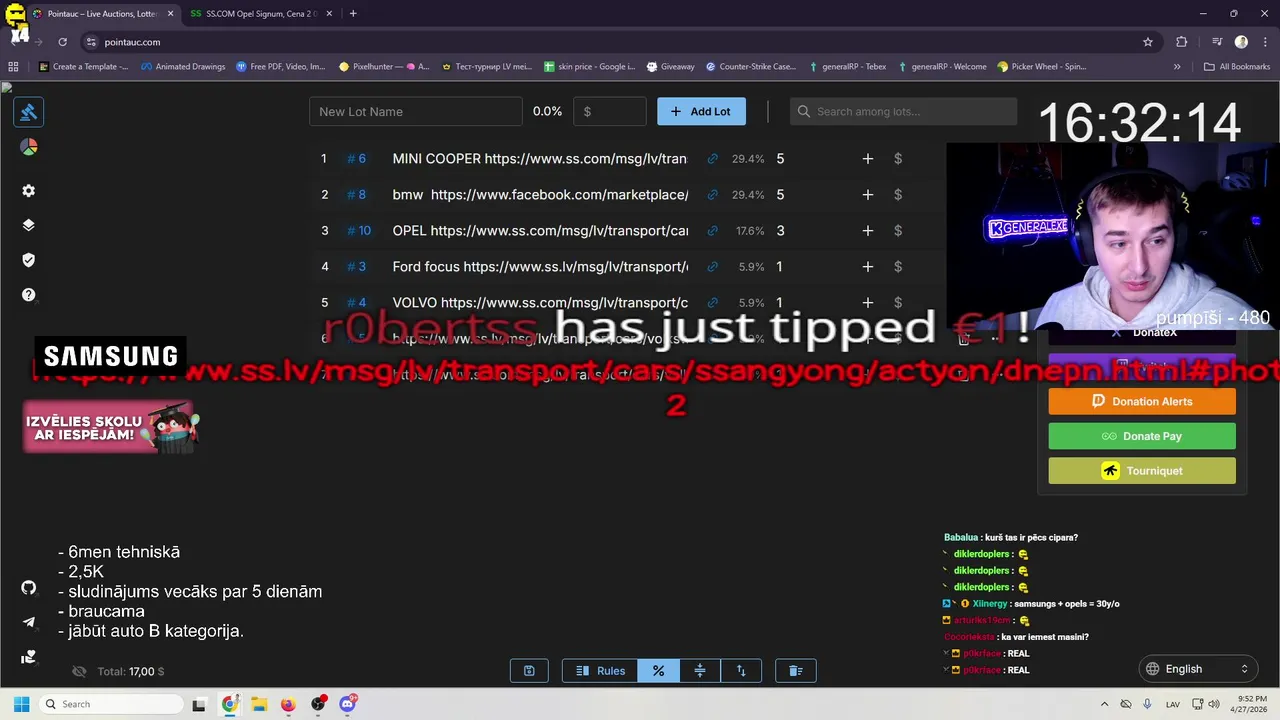
Task: Add amount plus on MINI COOPER row
Action: [867, 159]
